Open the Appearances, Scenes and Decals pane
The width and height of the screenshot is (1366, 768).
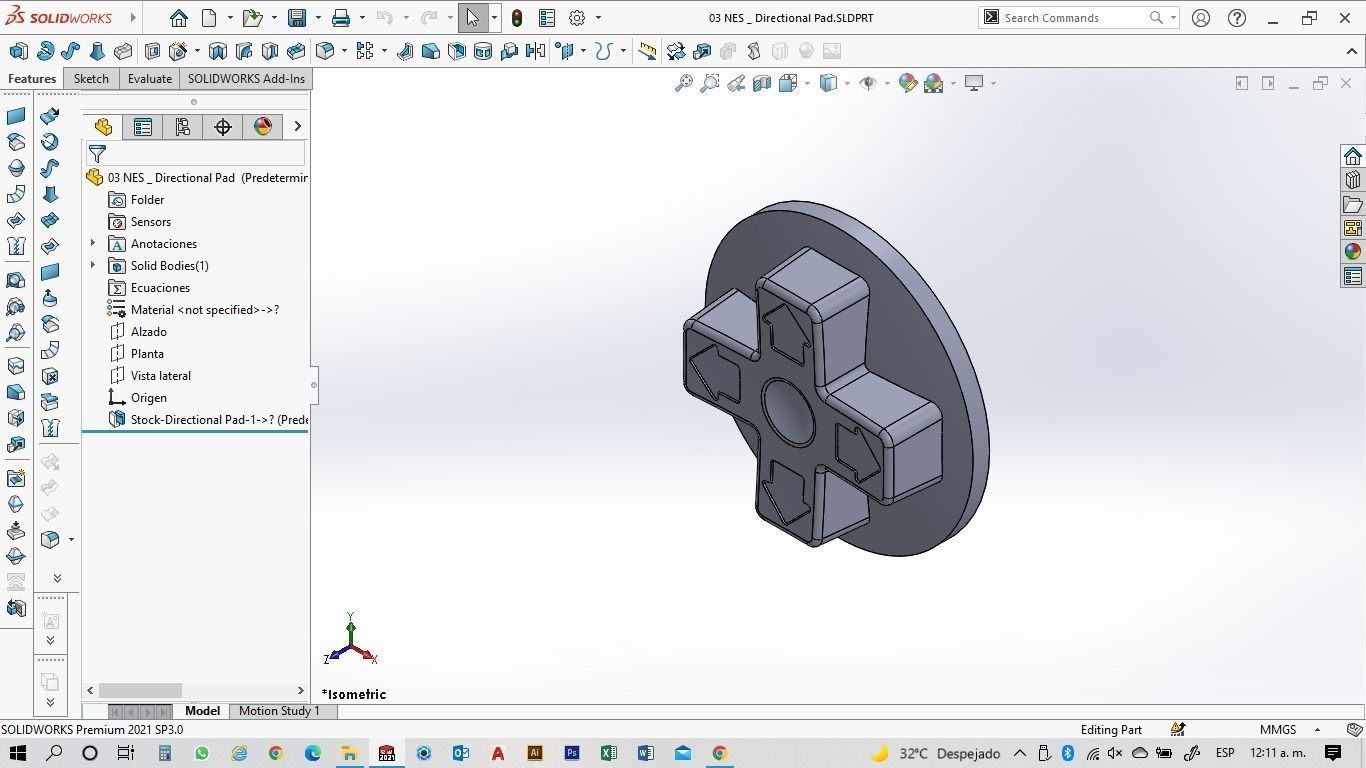(x=1353, y=252)
